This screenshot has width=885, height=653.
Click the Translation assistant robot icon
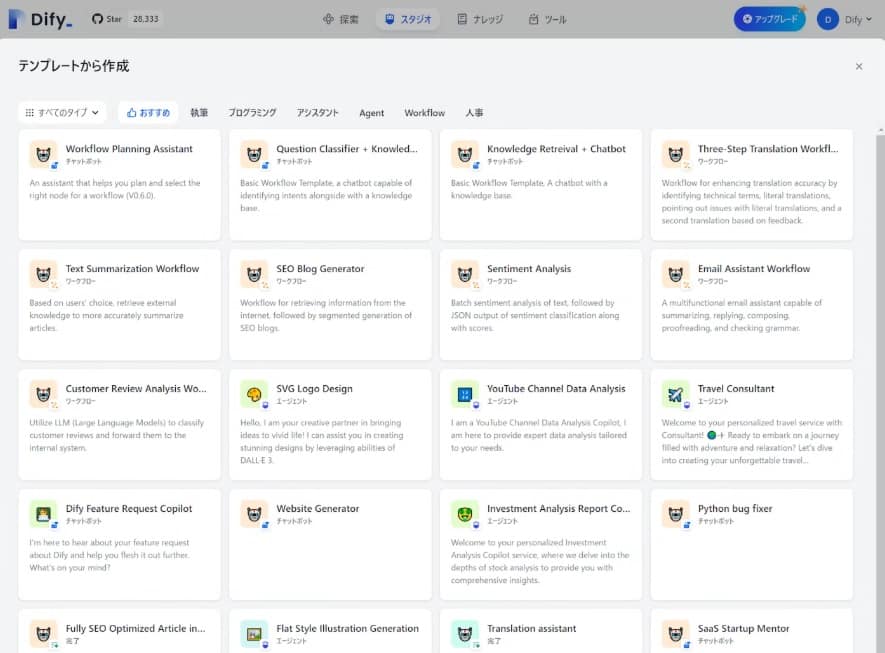point(465,634)
